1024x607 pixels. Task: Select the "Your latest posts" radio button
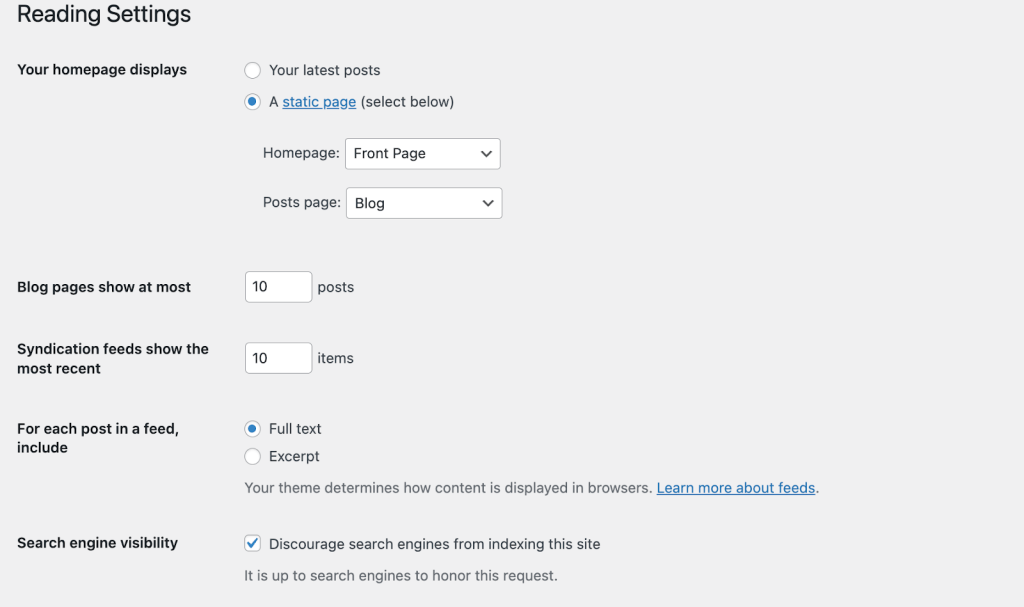(x=252, y=70)
